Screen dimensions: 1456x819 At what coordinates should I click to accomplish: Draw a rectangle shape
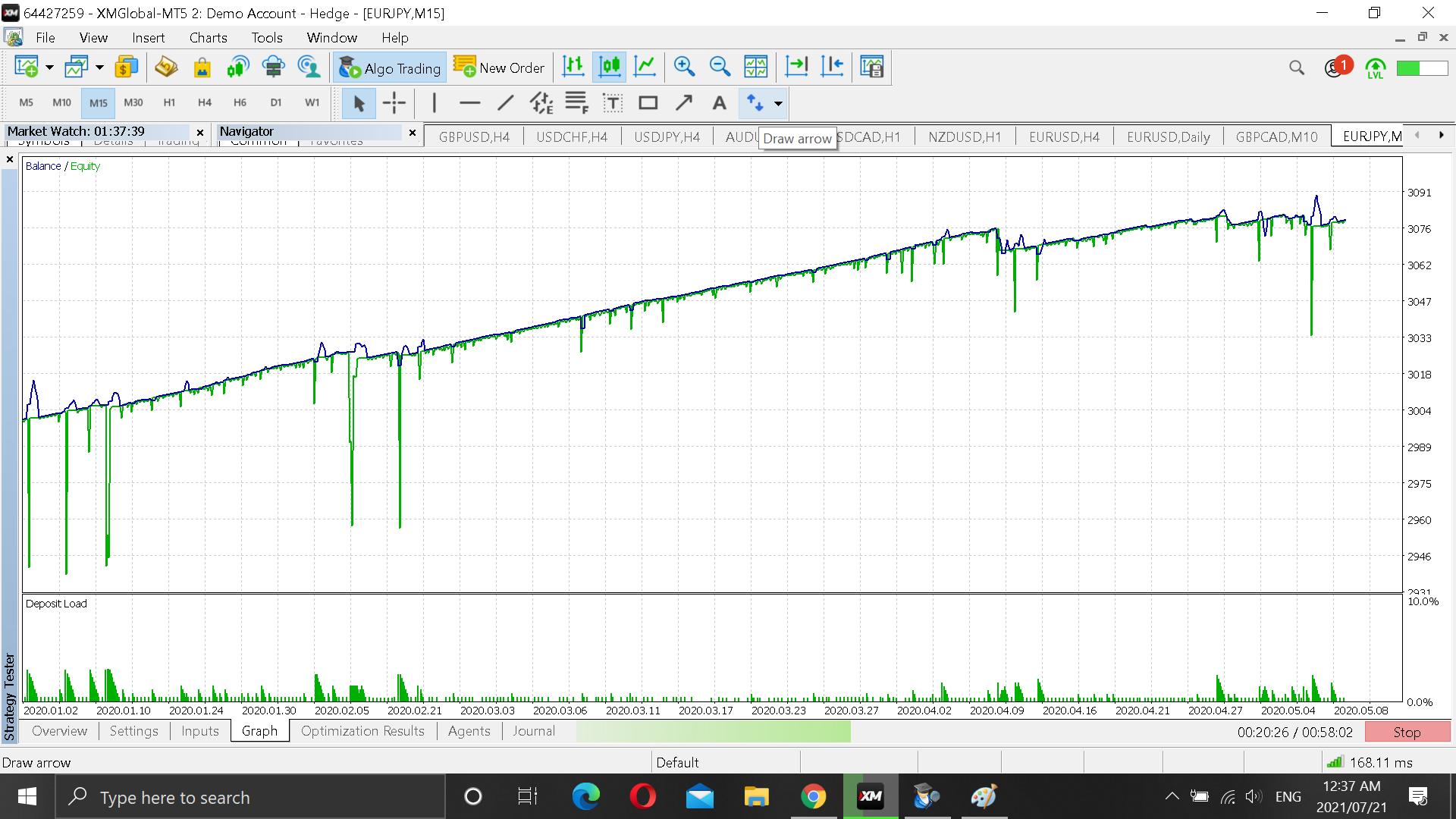click(648, 103)
